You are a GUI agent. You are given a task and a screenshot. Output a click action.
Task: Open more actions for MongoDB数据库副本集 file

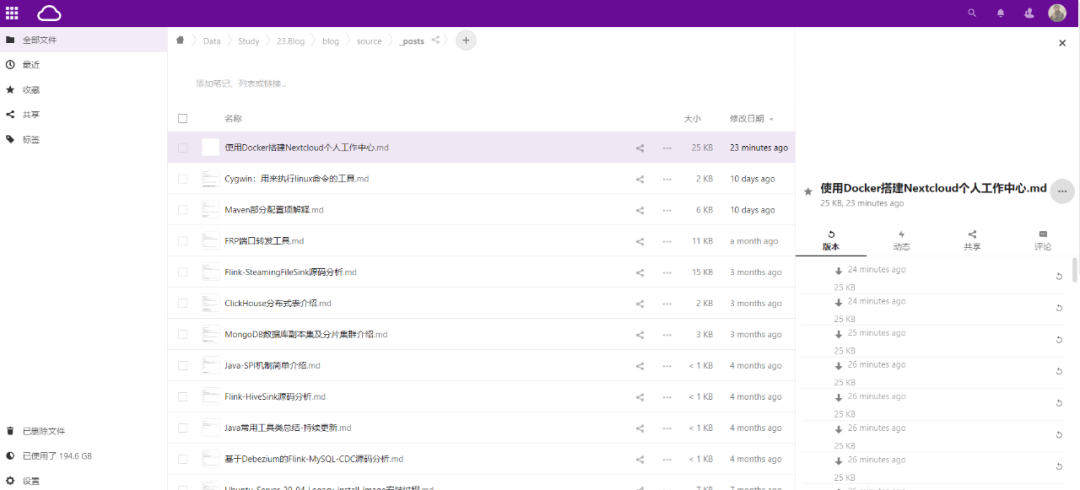tap(667, 334)
